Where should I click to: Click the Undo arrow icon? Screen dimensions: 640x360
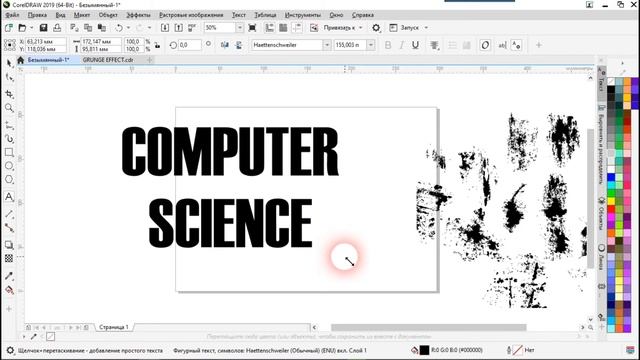[119, 28]
